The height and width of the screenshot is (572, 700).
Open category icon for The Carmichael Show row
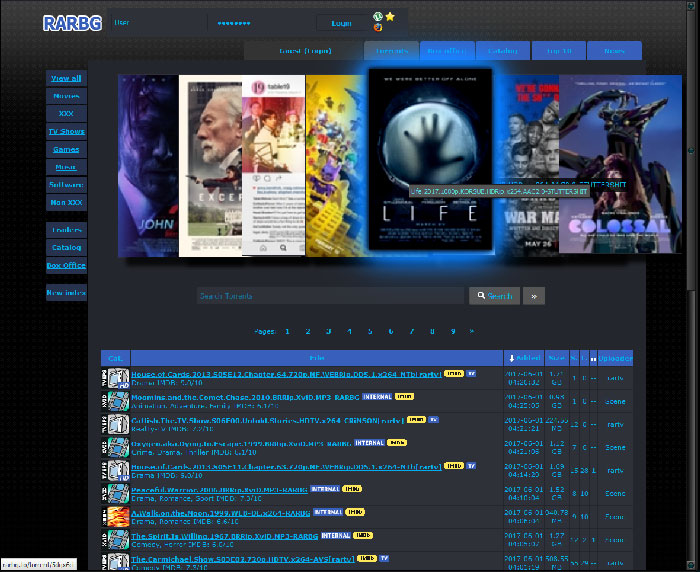(x=115, y=562)
